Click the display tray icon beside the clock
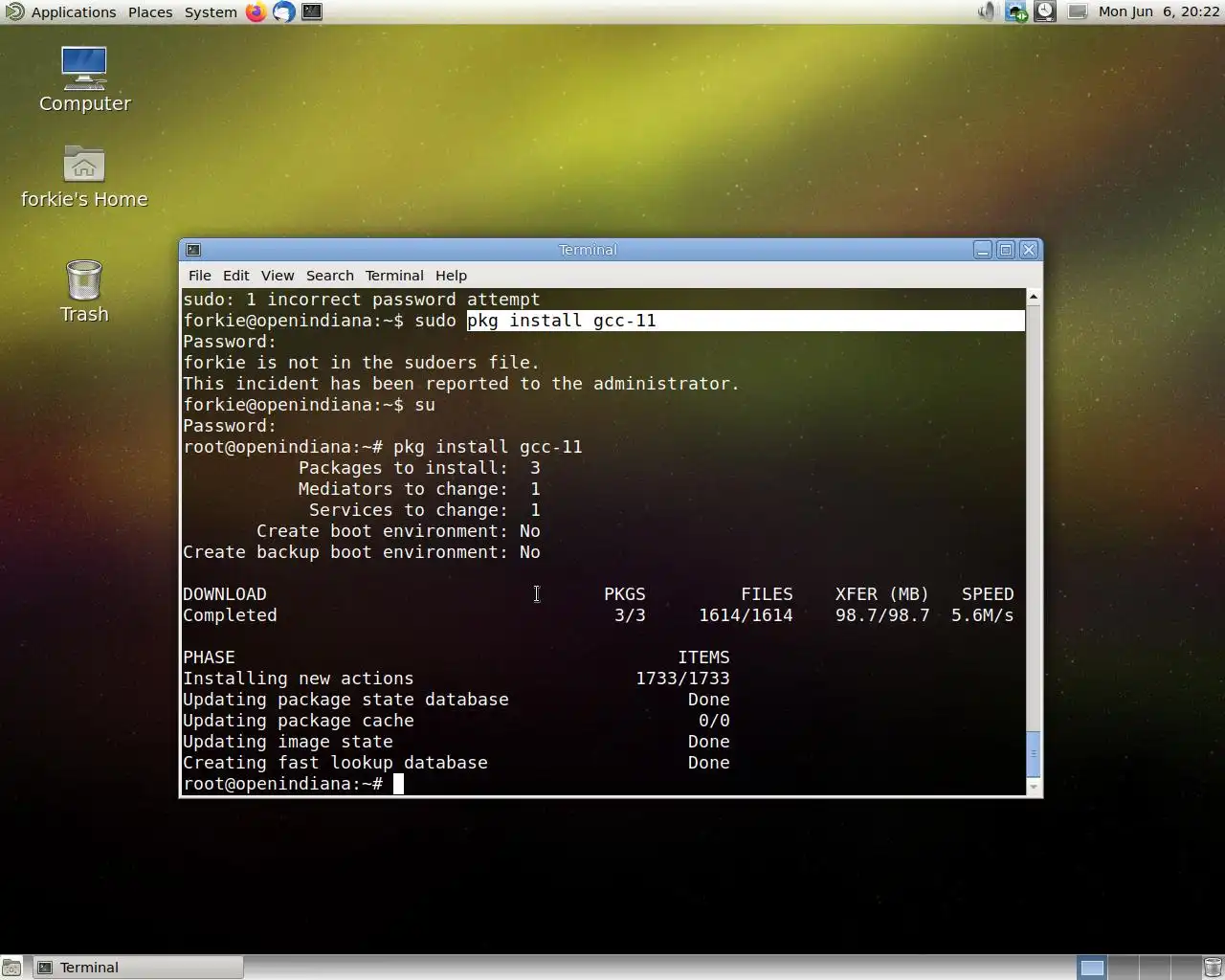The height and width of the screenshot is (980, 1225). pyautogui.click(x=1077, y=11)
